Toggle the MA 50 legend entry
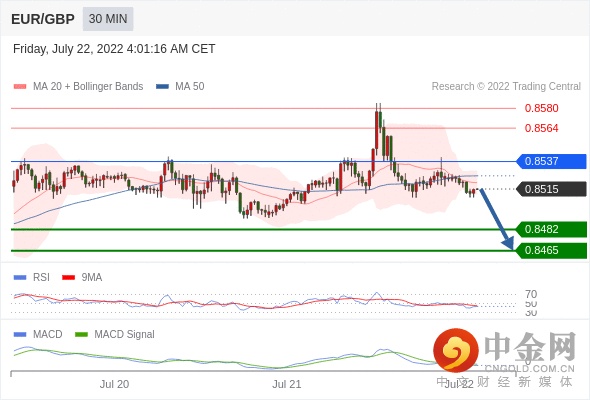 coord(181,87)
